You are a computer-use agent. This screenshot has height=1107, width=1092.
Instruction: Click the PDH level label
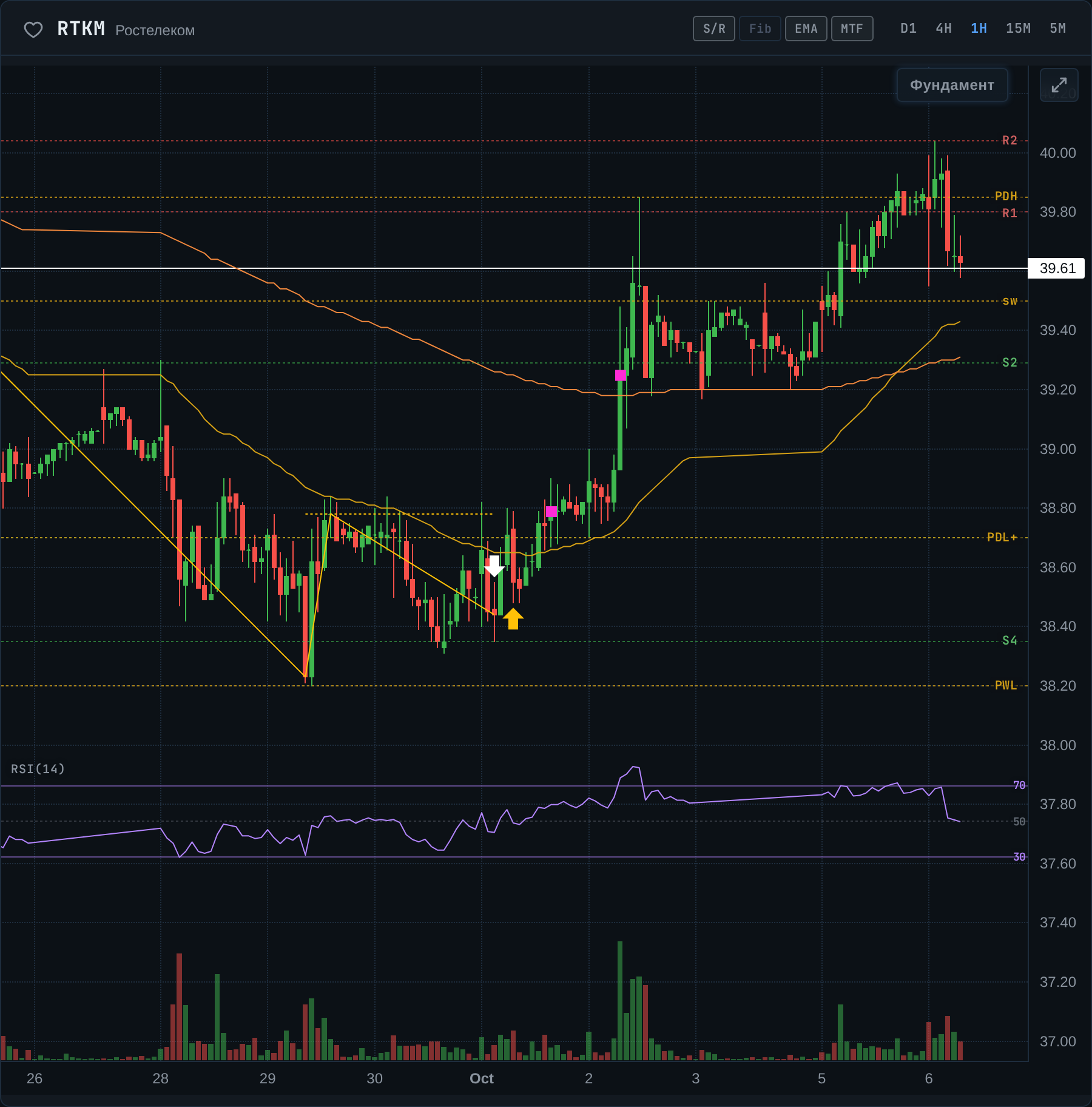[1006, 196]
